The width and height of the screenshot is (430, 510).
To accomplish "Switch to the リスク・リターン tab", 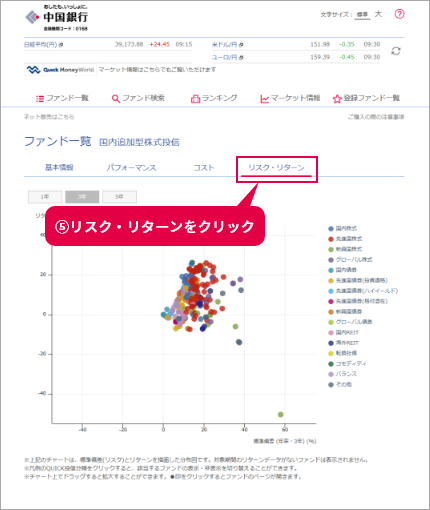I will coord(276,168).
